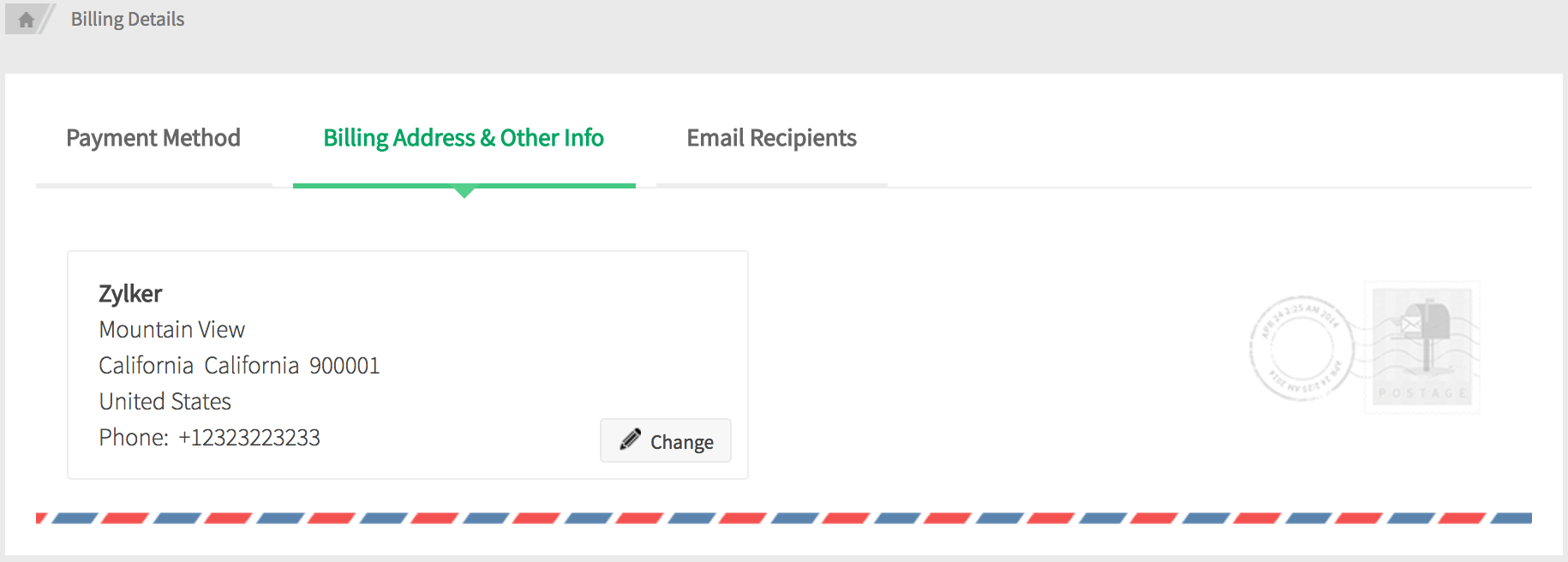
Task: Select Billing Address & Other Info tab
Action: pyautogui.click(x=464, y=139)
